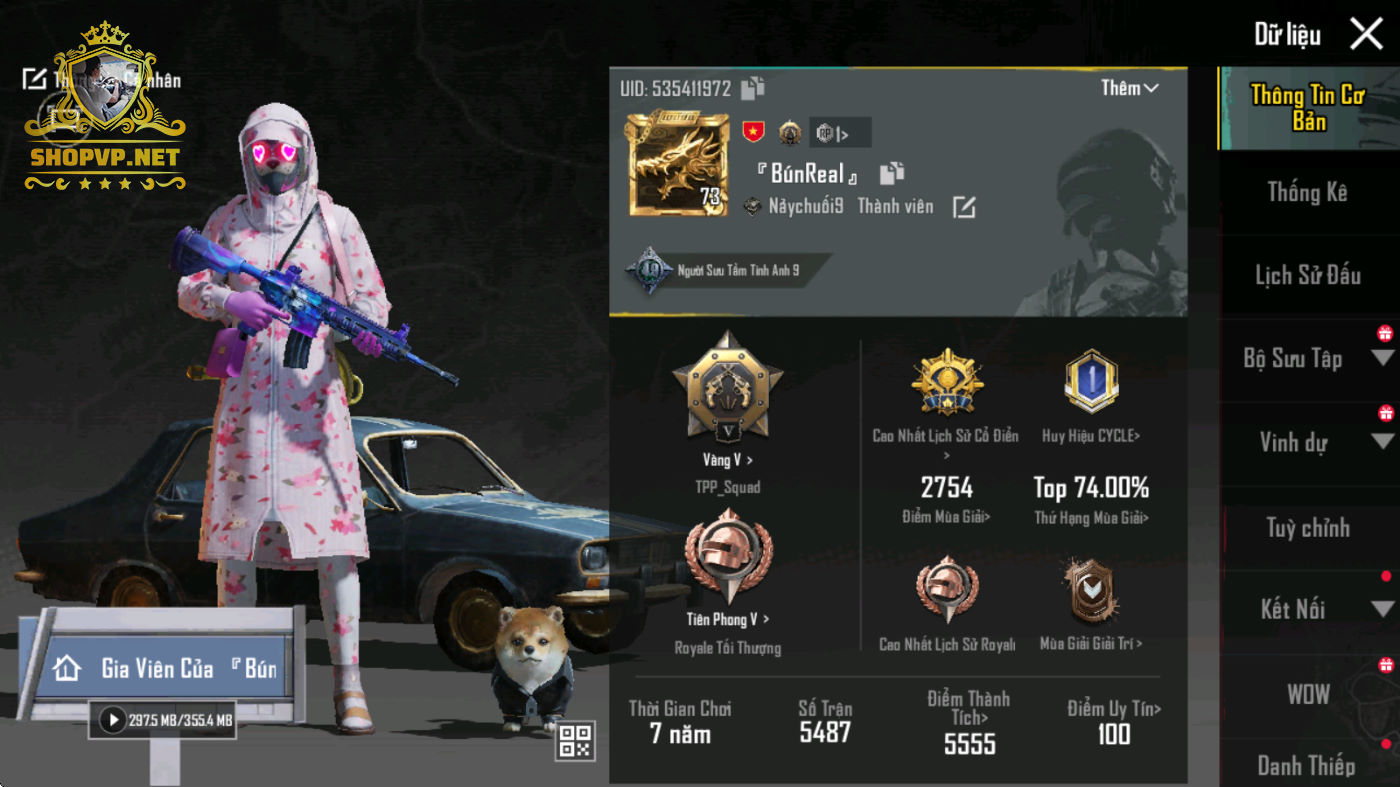
Task: Open Điểm Uy Tín details link
Action: point(1114,709)
